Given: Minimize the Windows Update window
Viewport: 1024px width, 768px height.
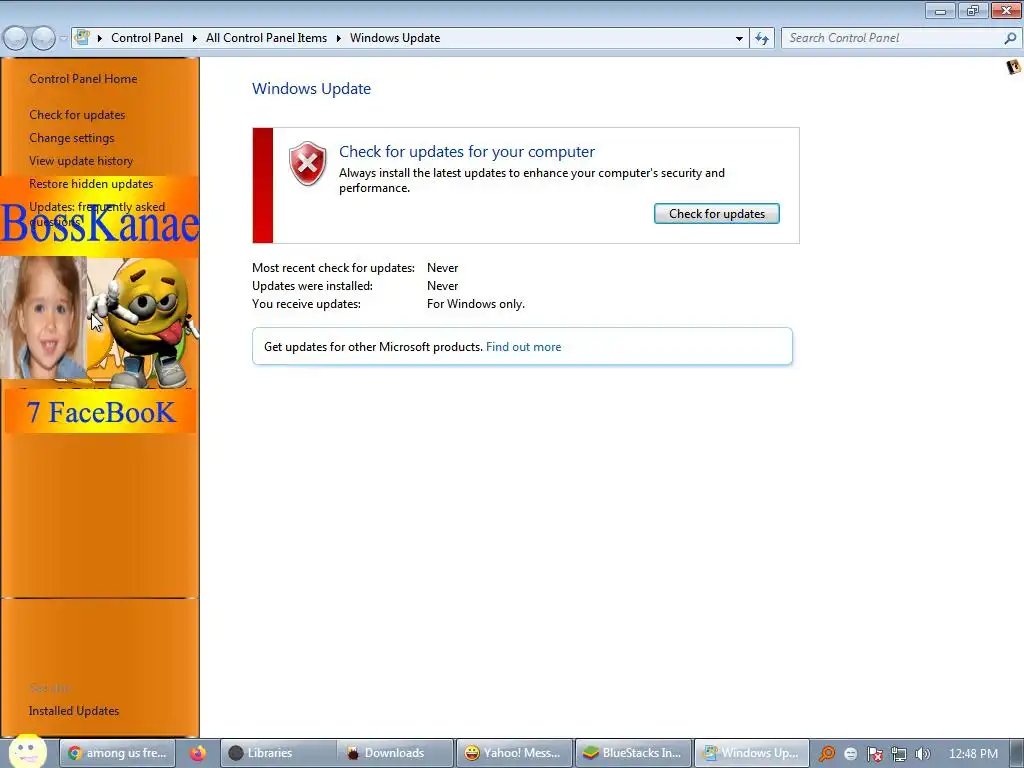Looking at the screenshot, I should point(940,10).
